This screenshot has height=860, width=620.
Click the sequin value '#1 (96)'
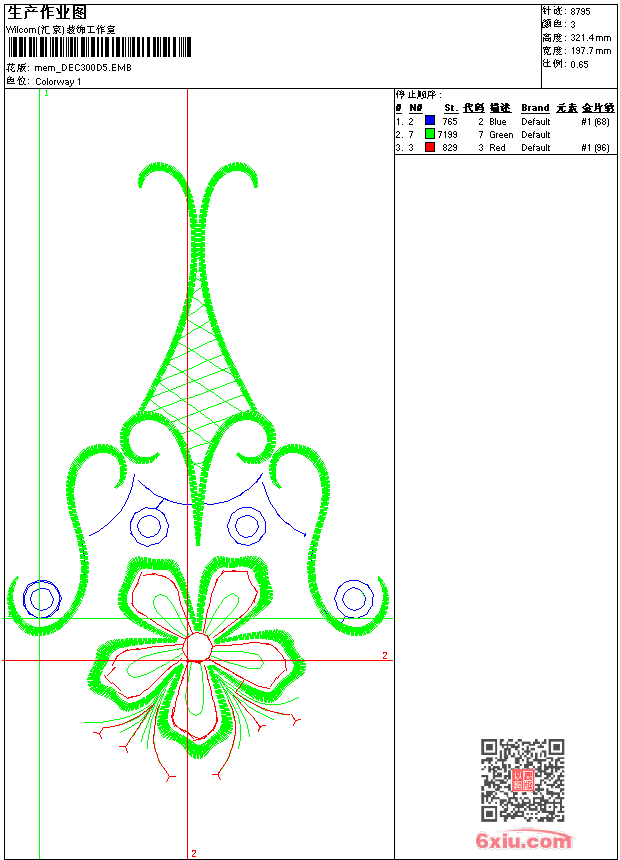coord(595,148)
